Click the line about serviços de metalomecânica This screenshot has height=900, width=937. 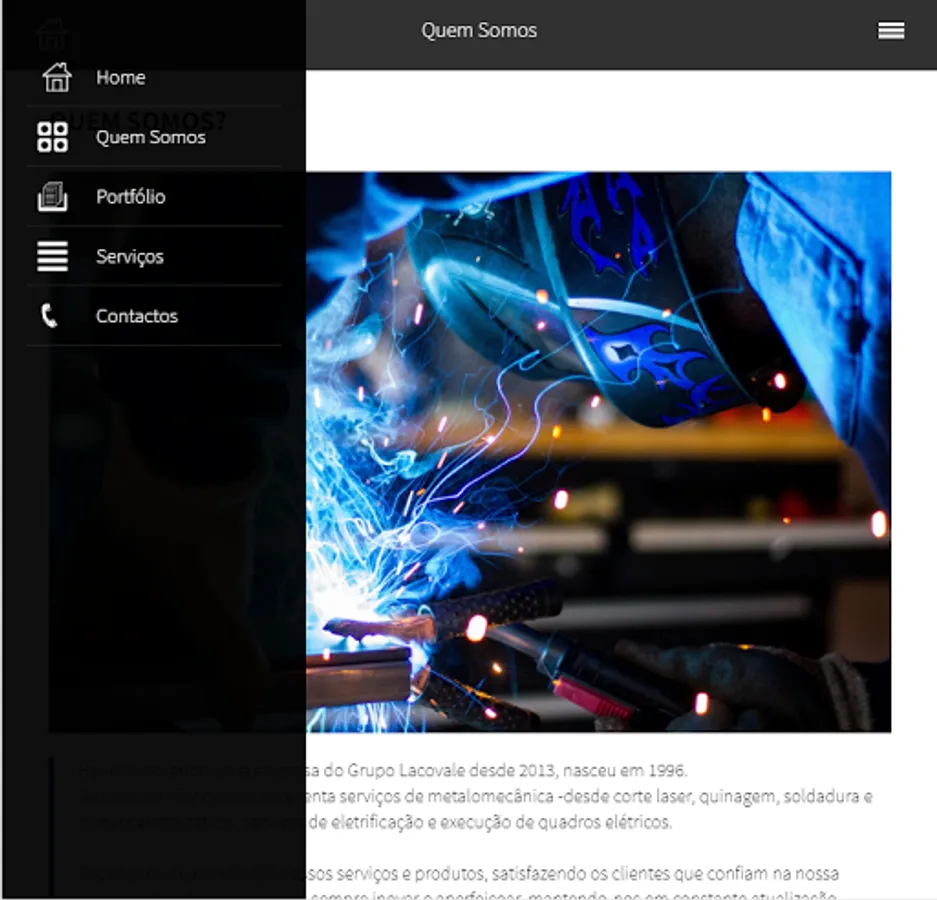click(476, 797)
